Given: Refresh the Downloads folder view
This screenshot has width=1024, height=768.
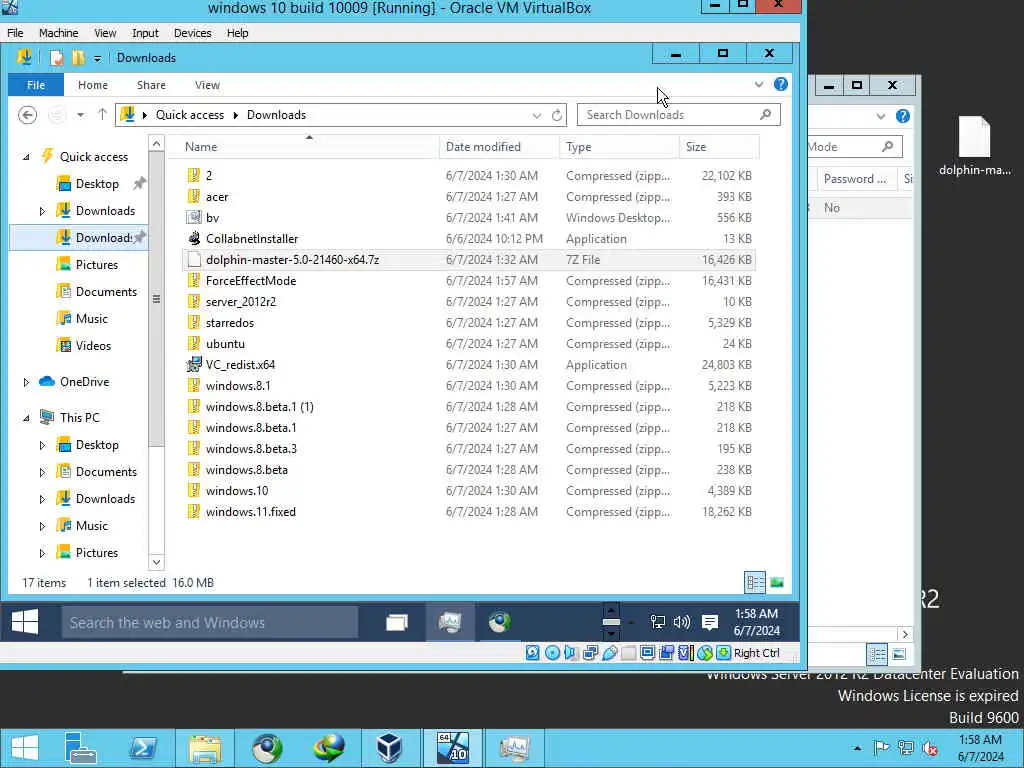Looking at the screenshot, I should pyautogui.click(x=556, y=115).
